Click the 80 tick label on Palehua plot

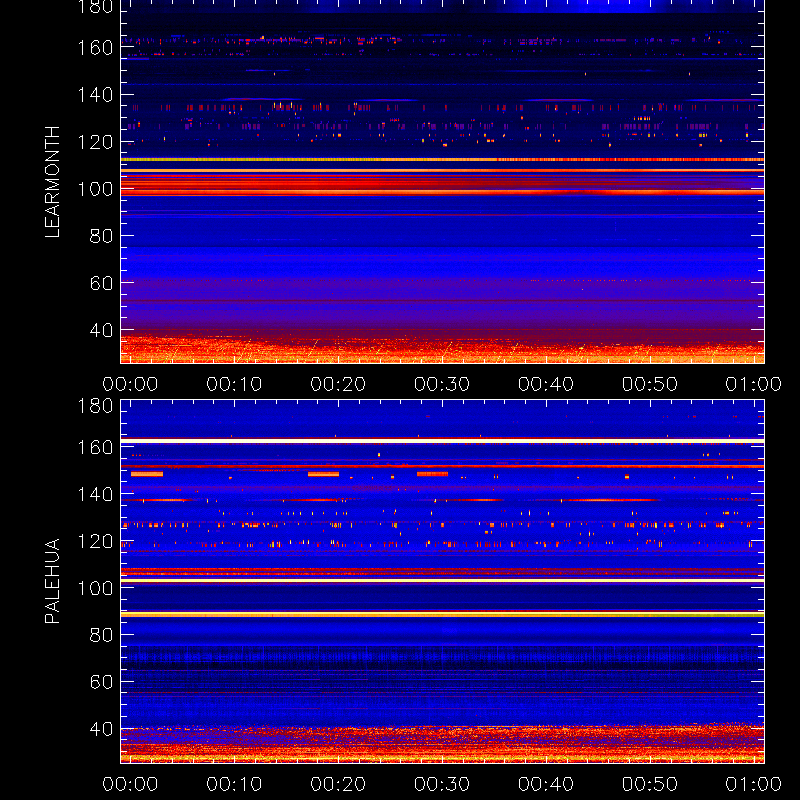click(x=101, y=635)
